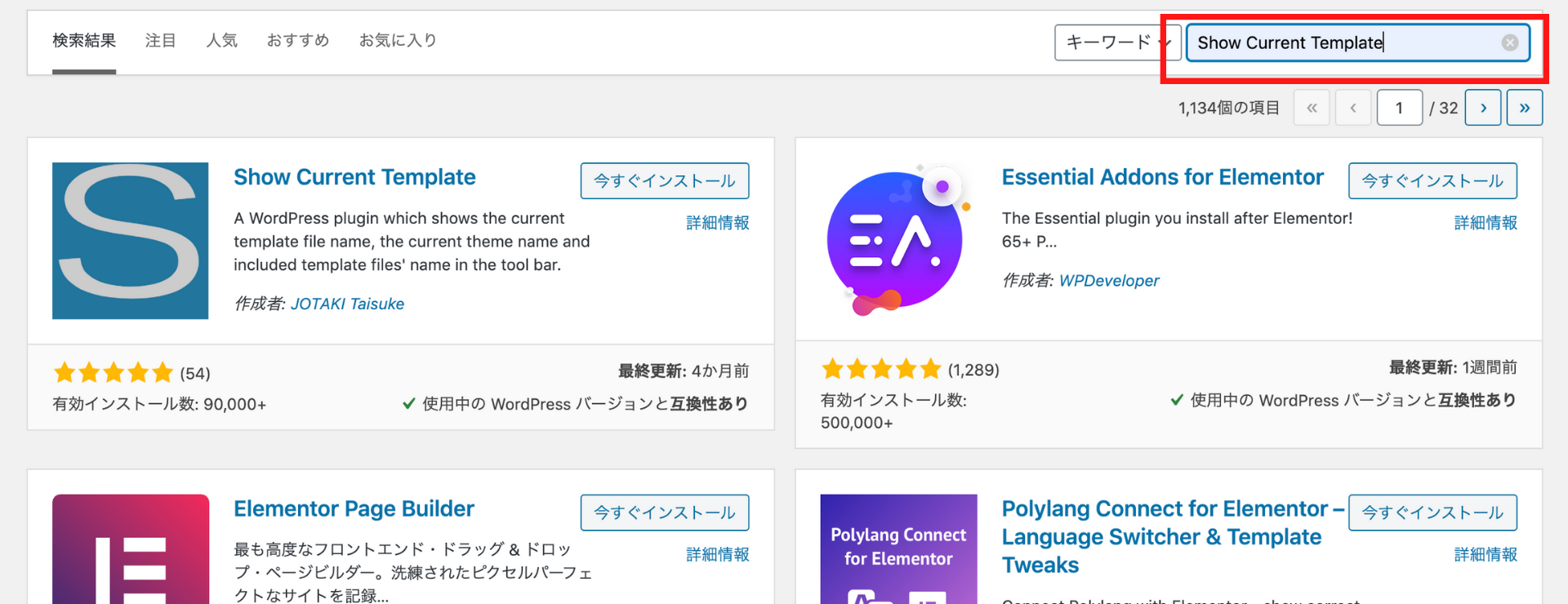Viewport: 1568px width, 604px height.
Task: Open 詳細情報 for Polylang Connect
Action: tap(1486, 554)
